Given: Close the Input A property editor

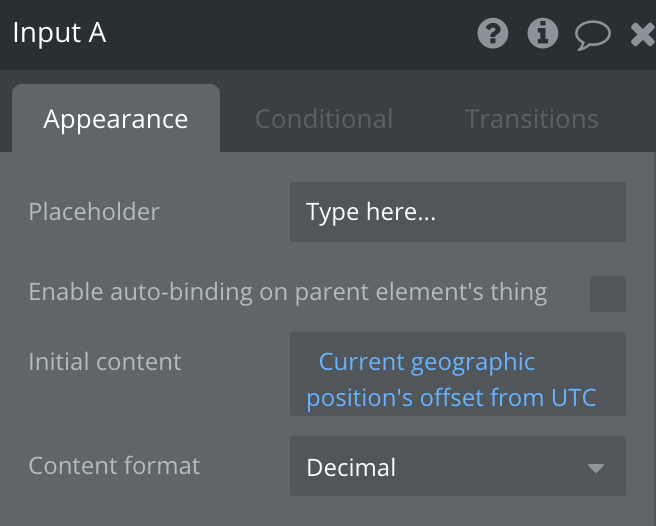Looking at the screenshot, I should click(642, 35).
